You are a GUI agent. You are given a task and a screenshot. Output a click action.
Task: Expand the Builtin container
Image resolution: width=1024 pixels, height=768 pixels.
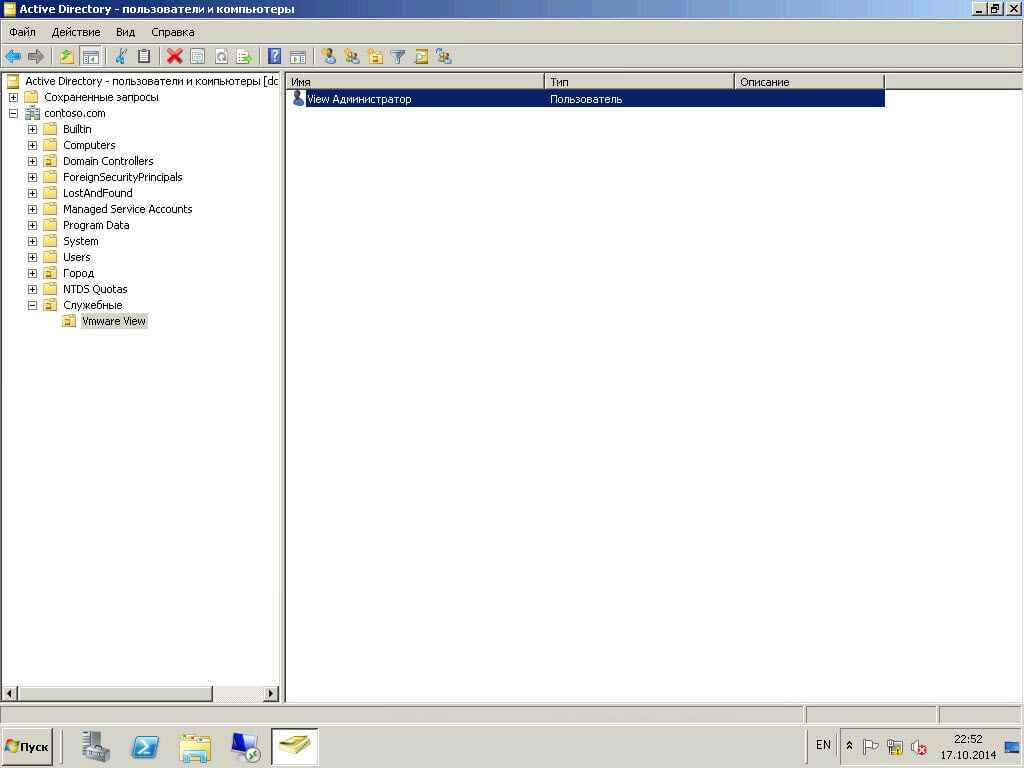coord(32,129)
